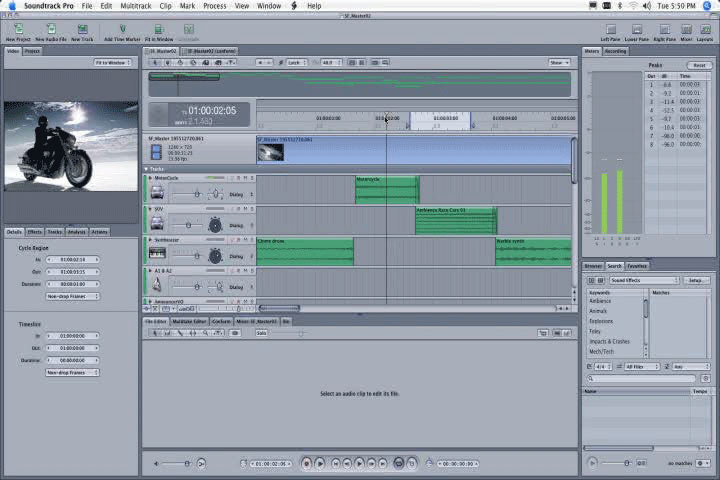The height and width of the screenshot is (480, 720).
Task: Select the arrow tool in File Editor toolbar
Action: (x=155, y=333)
